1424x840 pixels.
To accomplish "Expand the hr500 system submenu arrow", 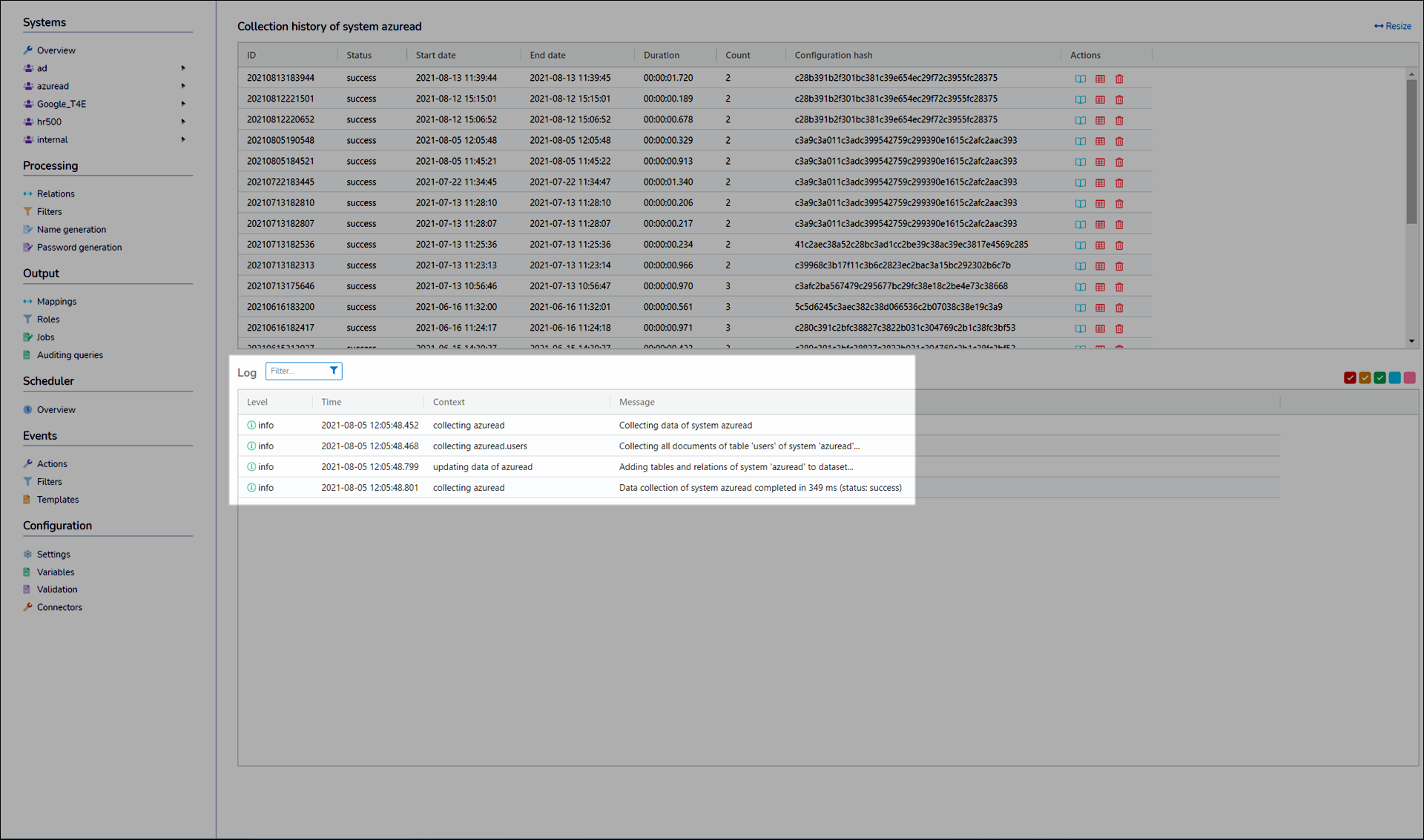I will tap(183, 122).
